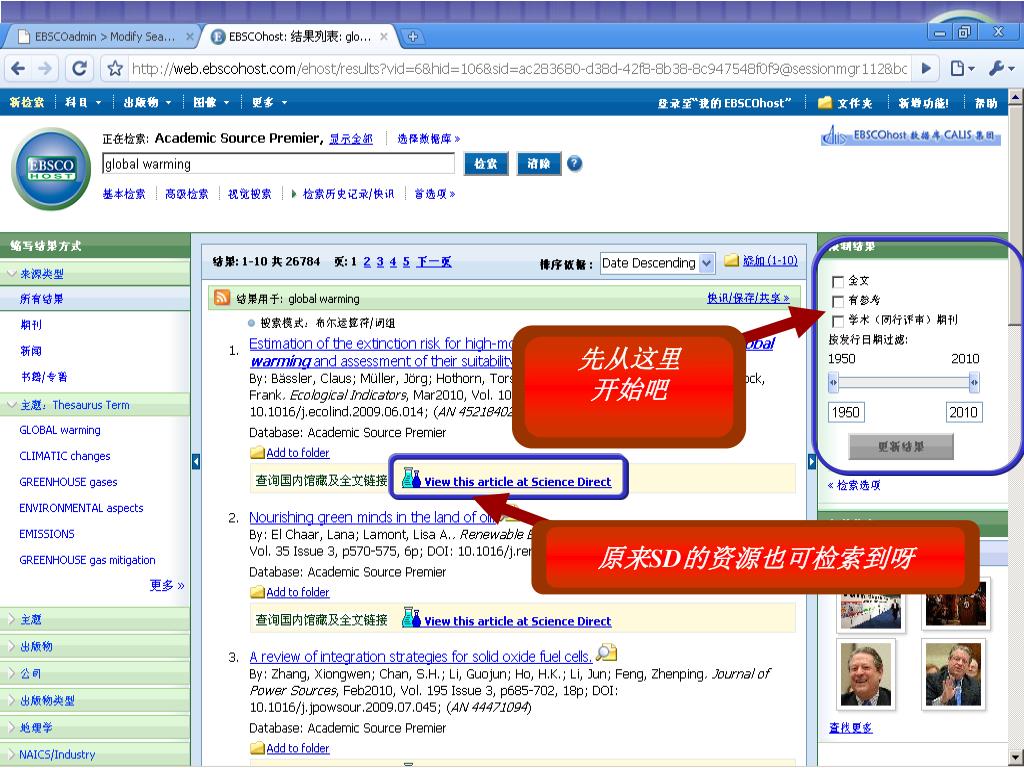Open the blue question mark help icon
This screenshot has width=1024, height=768.
(x=574, y=163)
